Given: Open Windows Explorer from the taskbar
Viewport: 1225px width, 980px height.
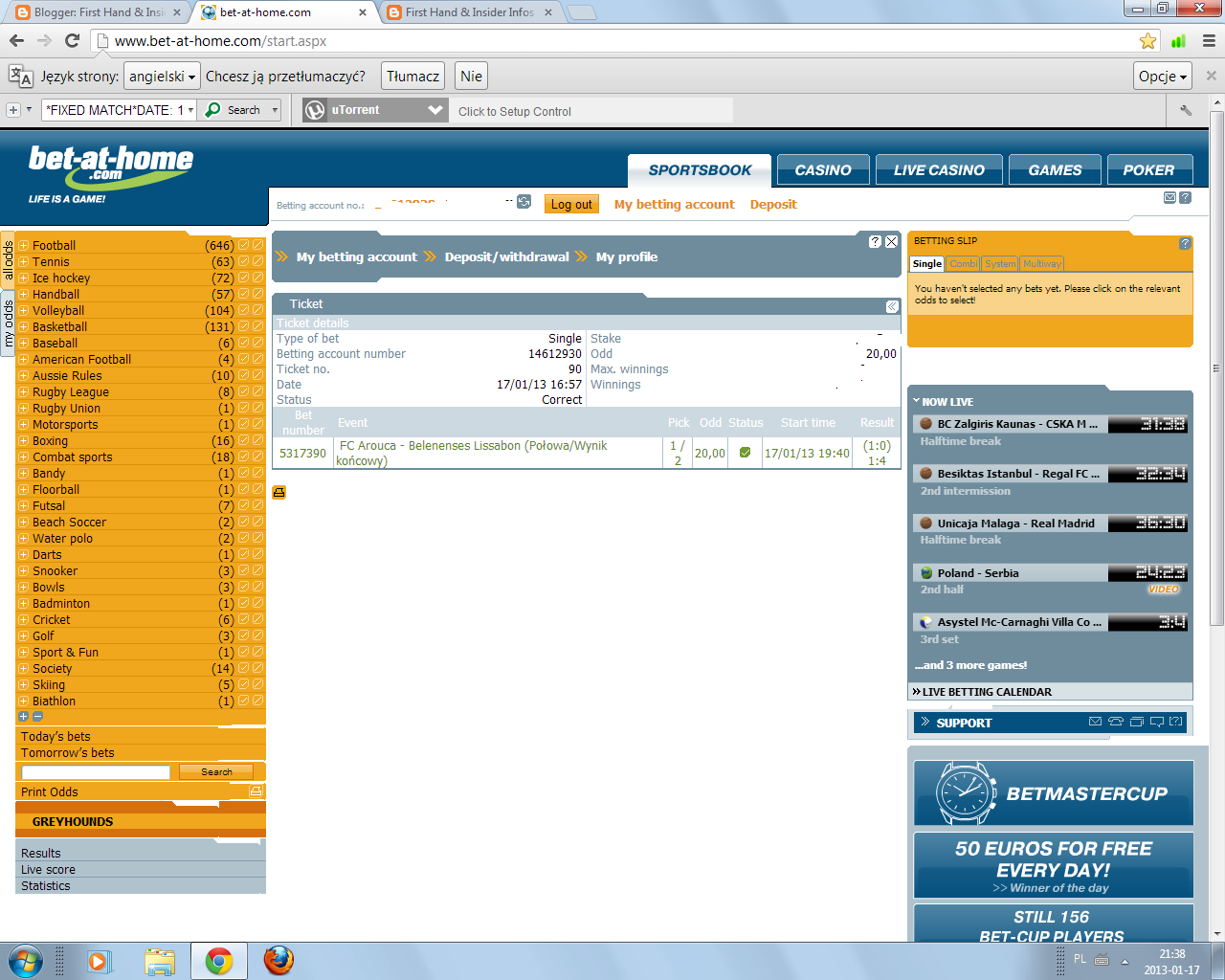Looking at the screenshot, I should 160,960.
